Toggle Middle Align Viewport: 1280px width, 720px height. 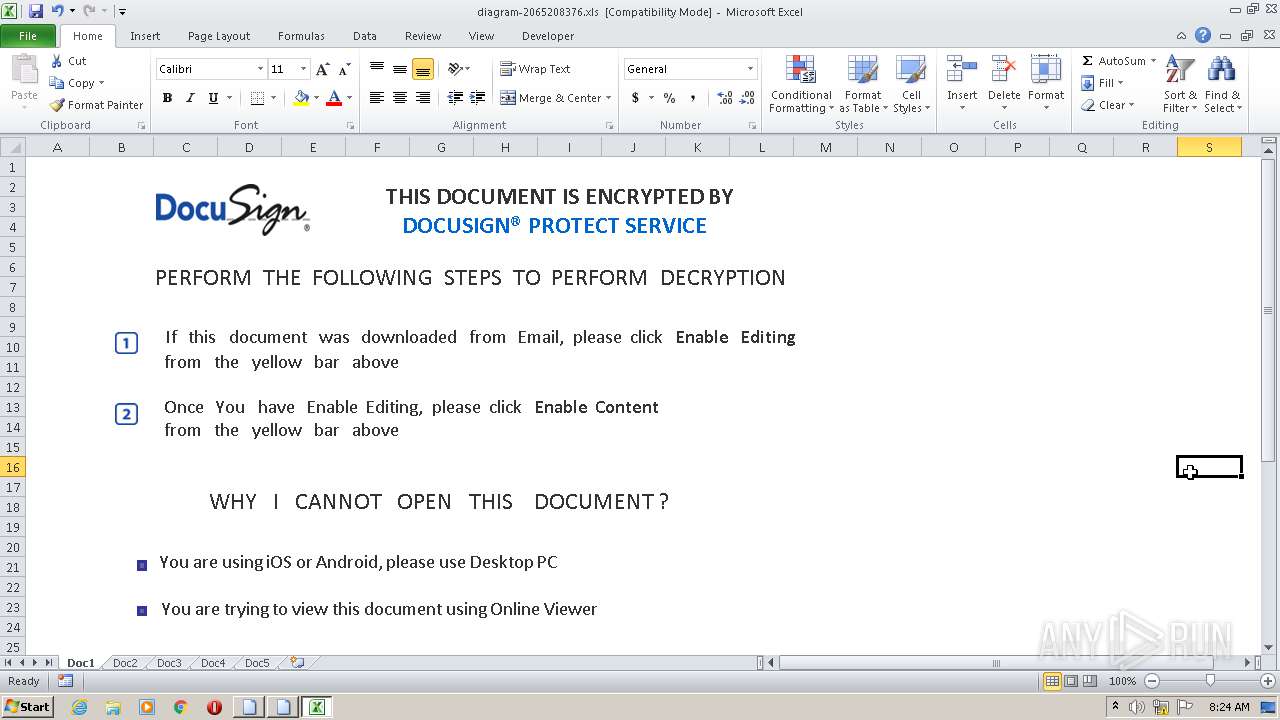(400, 69)
